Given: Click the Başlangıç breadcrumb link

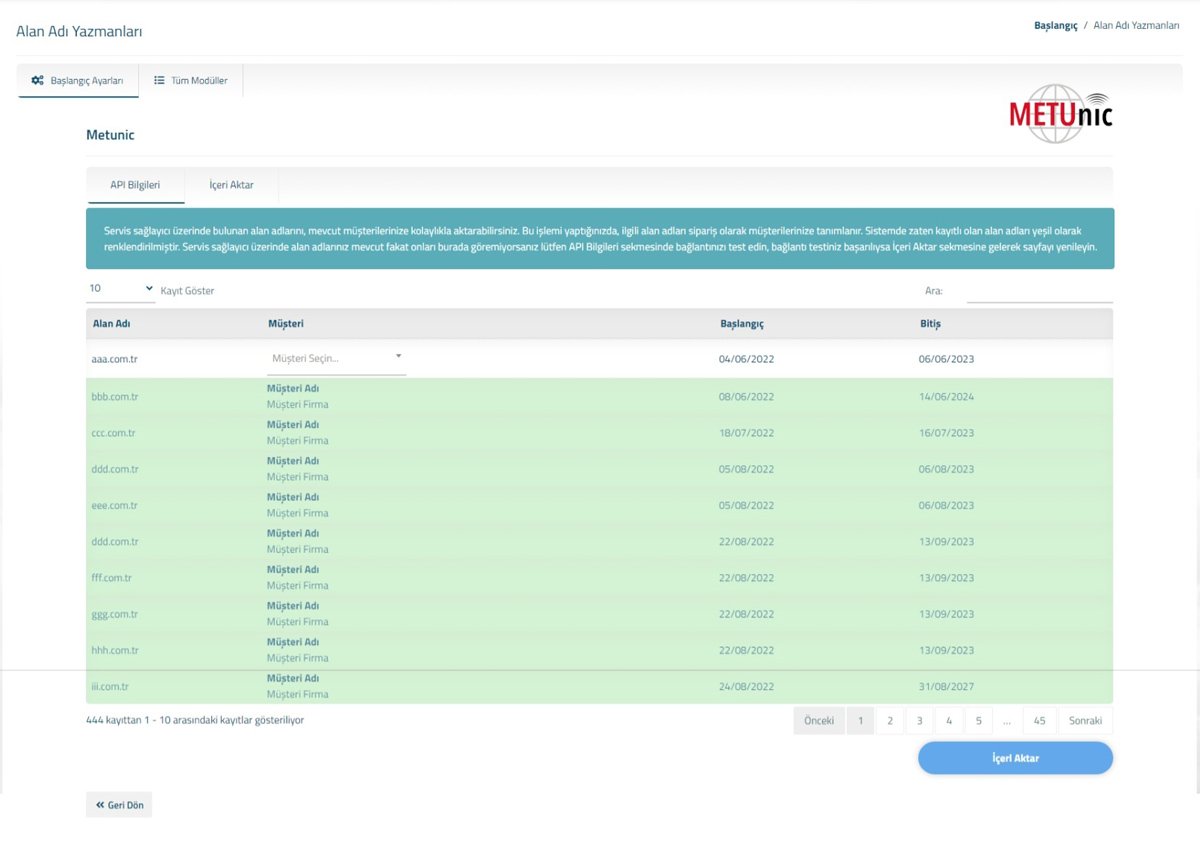Looking at the screenshot, I should [x=1055, y=25].
